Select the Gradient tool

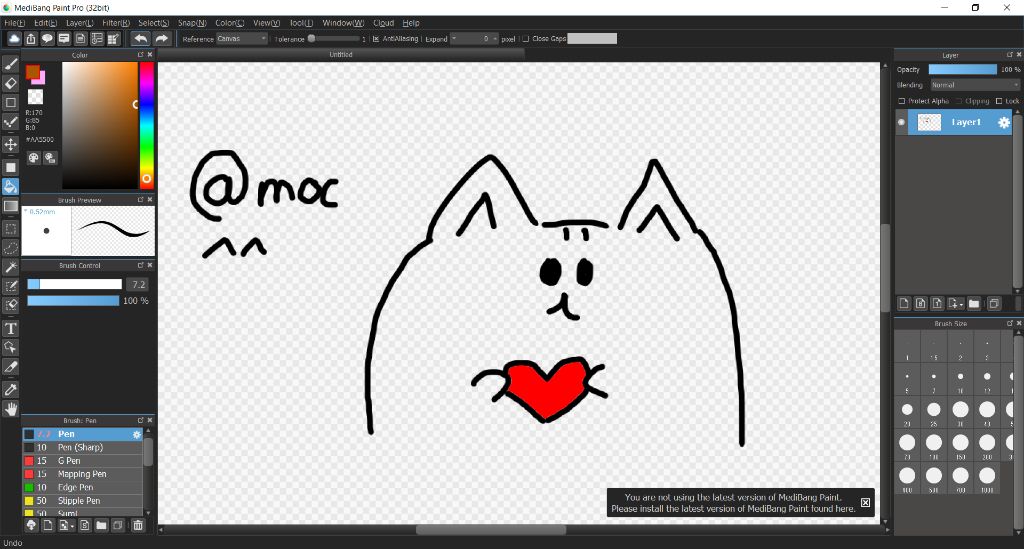10,206
